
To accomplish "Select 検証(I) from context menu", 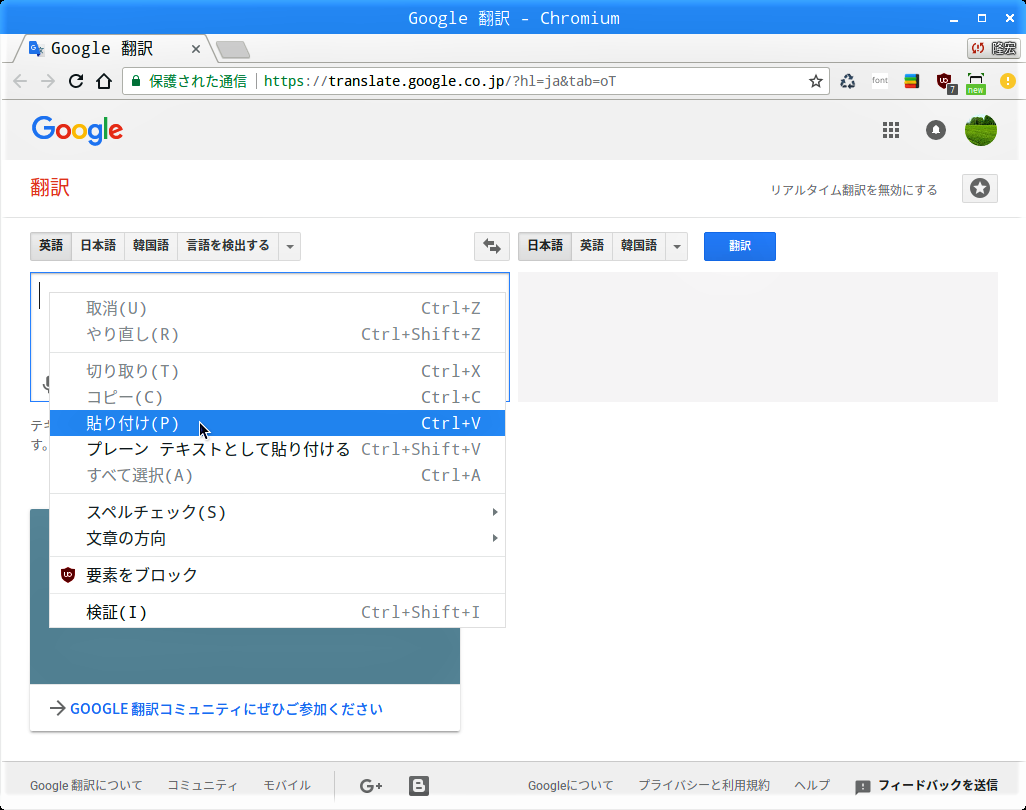I will click(x=277, y=612).
